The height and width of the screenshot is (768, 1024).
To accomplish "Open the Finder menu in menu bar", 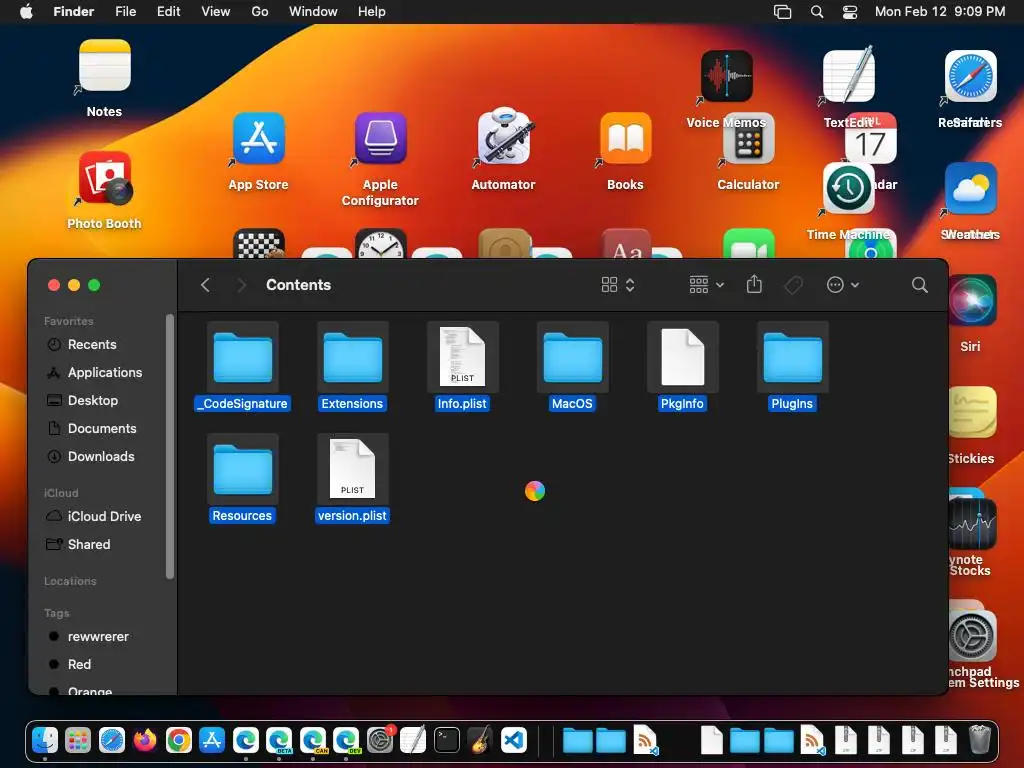I will click(73, 11).
